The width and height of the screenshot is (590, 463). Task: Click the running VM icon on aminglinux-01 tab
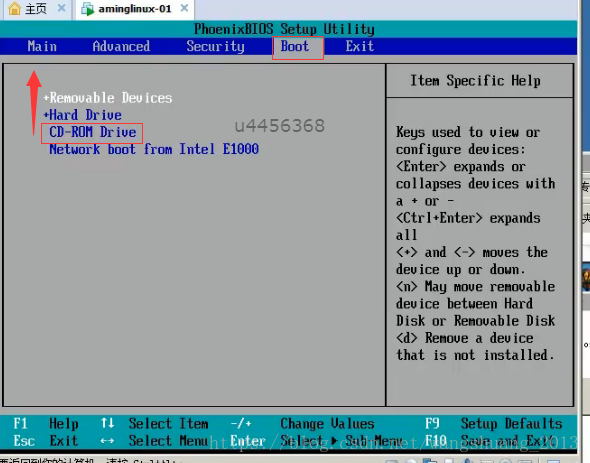click(x=88, y=9)
